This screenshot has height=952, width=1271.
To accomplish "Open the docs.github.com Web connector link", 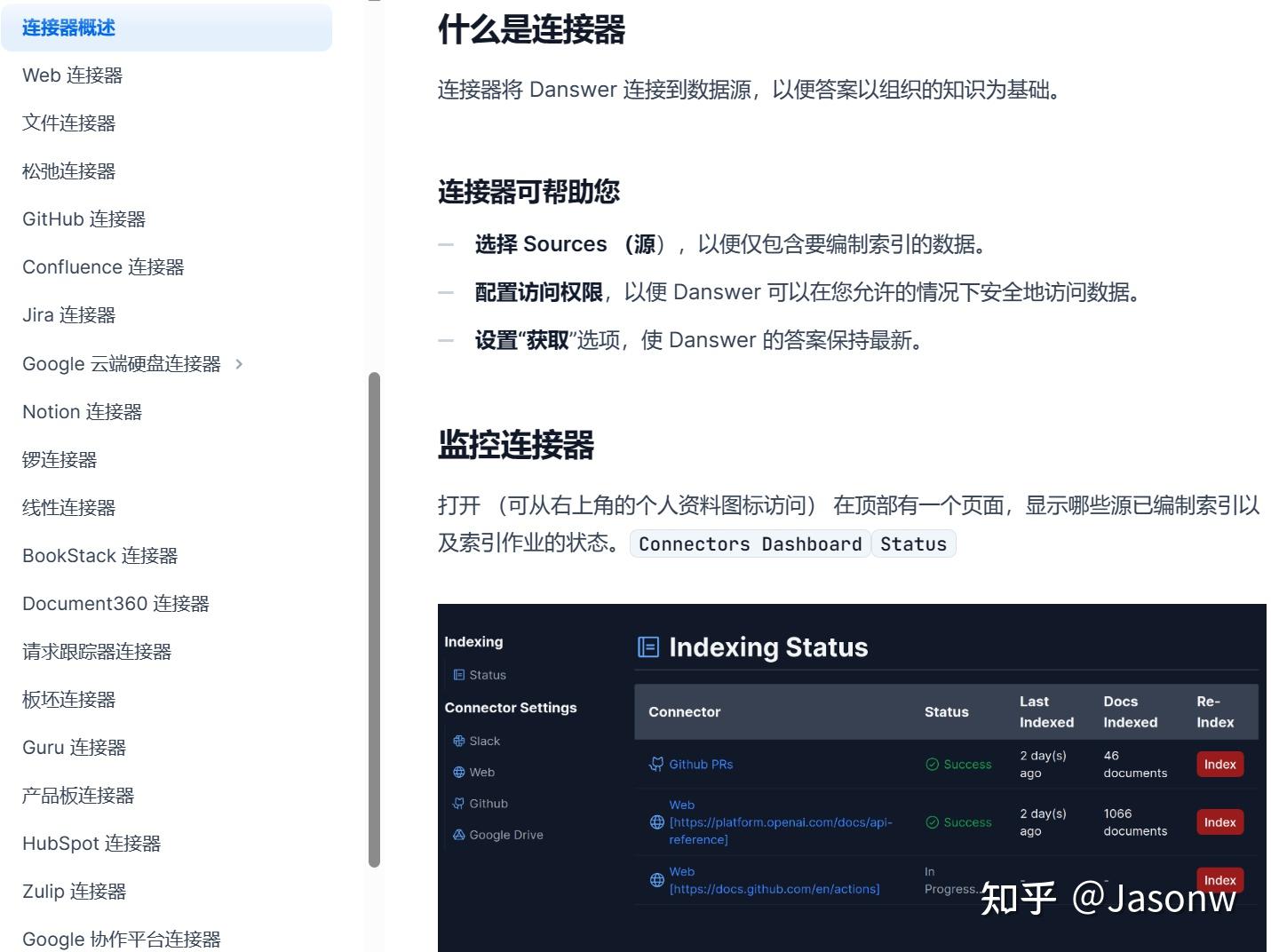I will click(775, 880).
